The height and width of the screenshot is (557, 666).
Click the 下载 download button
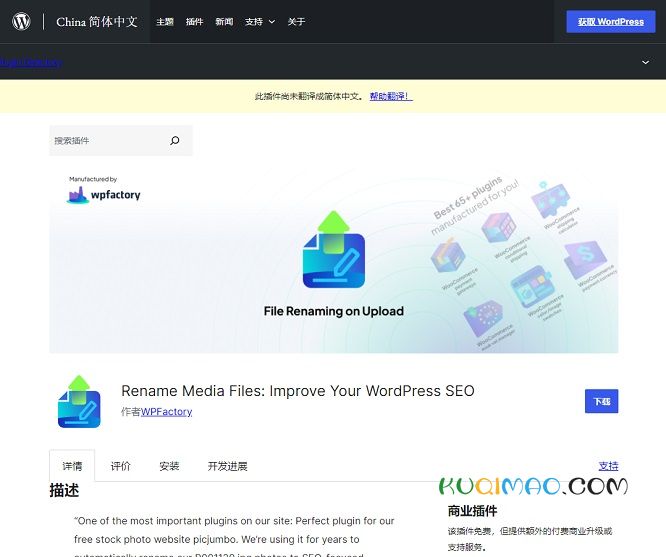click(601, 401)
